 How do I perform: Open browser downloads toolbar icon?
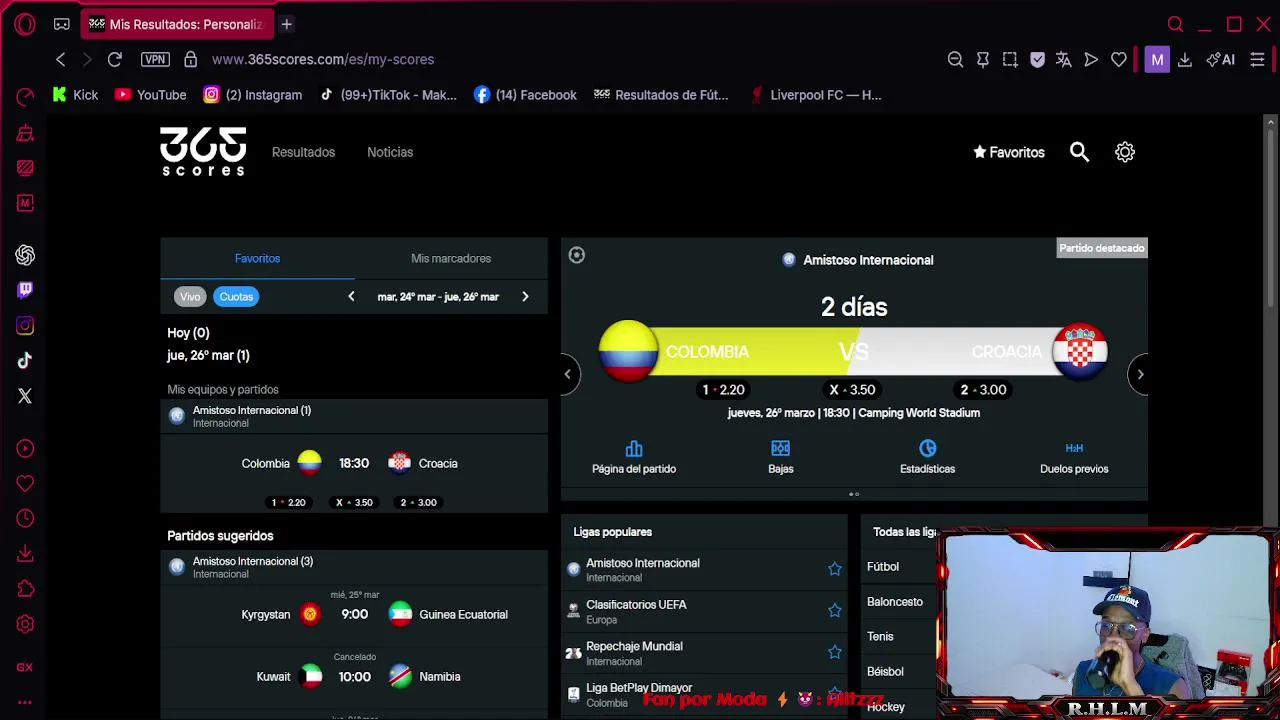pos(1185,59)
